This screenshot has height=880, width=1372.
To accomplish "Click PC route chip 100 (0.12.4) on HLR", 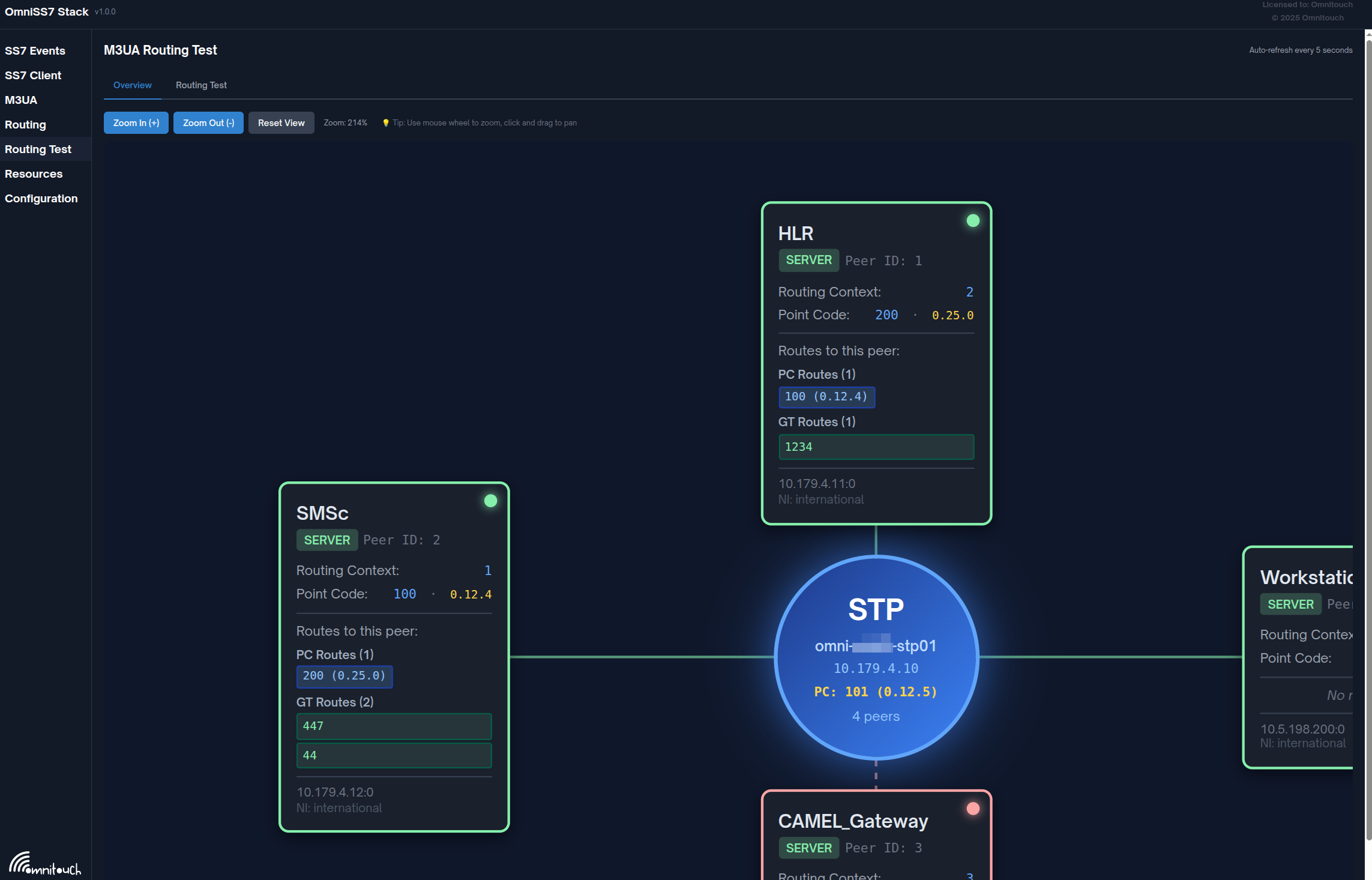I will point(826,397).
